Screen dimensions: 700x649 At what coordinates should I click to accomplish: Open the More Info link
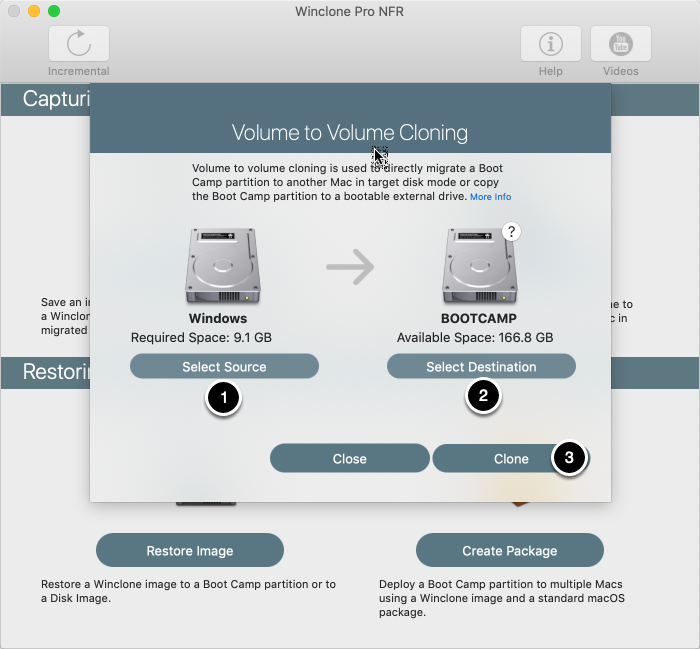point(491,197)
